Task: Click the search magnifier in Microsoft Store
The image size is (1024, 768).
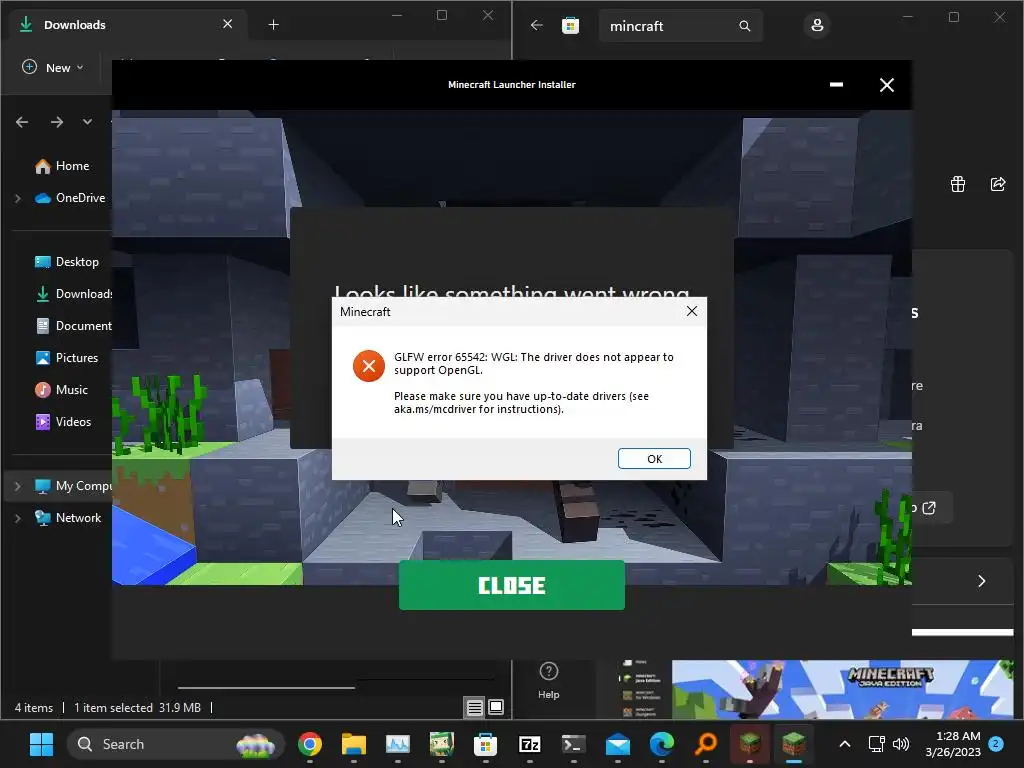Action: pos(744,26)
